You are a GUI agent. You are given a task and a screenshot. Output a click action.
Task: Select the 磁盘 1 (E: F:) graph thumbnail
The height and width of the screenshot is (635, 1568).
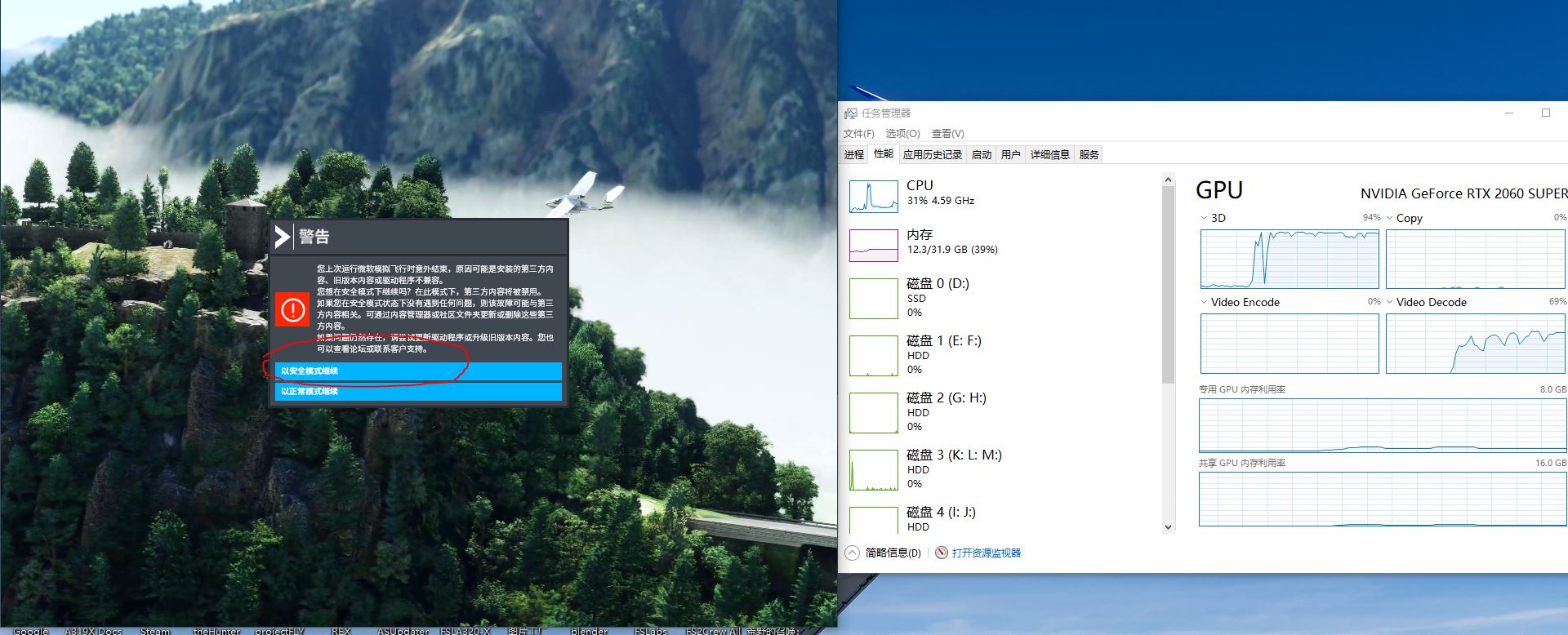[x=874, y=356]
